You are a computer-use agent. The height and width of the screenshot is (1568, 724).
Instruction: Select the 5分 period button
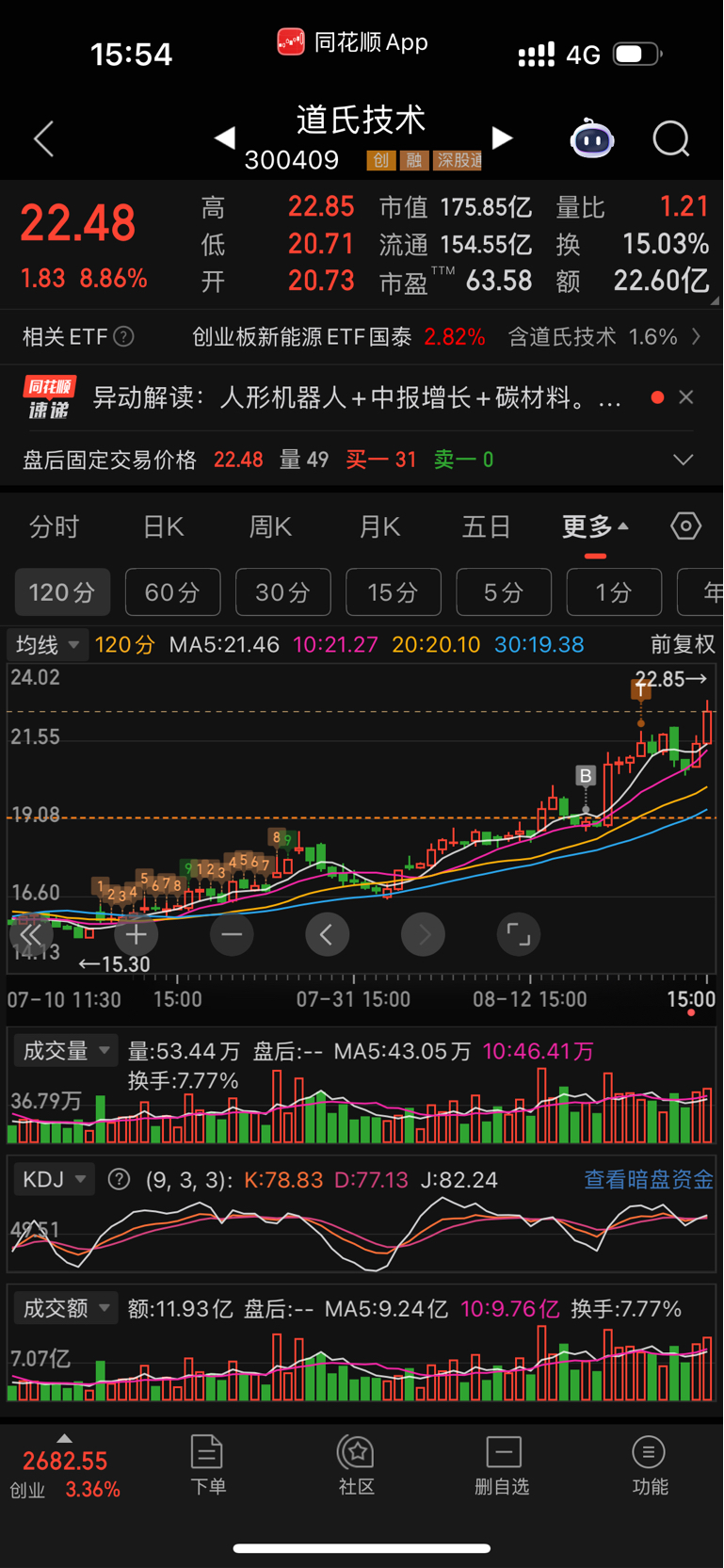click(504, 592)
